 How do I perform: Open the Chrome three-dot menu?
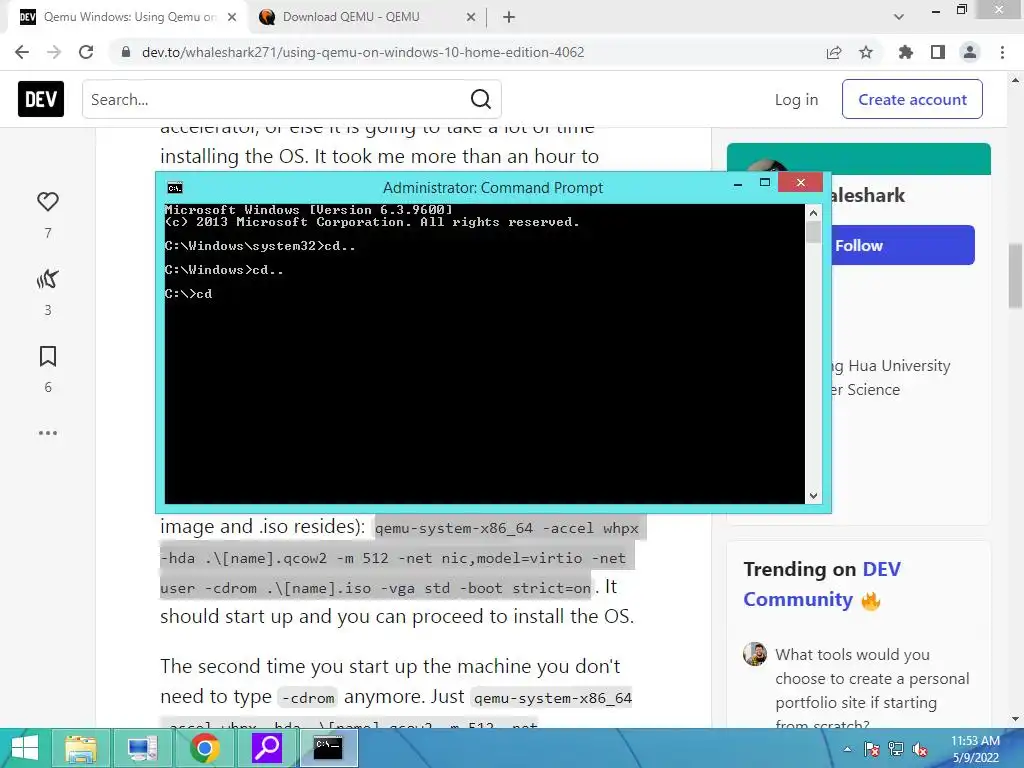1002,52
